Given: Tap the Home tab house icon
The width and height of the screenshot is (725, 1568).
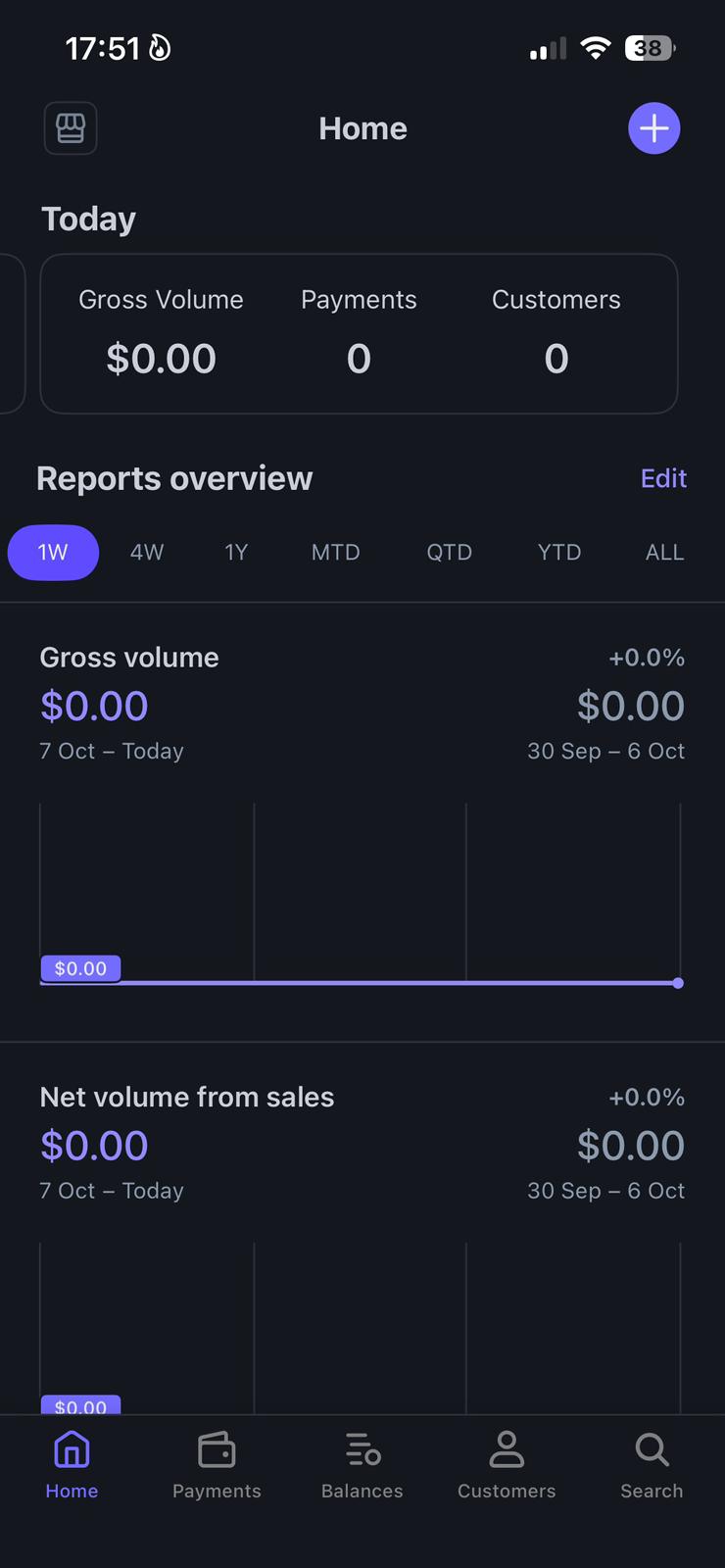Looking at the screenshot, I should coord(72,1449).
